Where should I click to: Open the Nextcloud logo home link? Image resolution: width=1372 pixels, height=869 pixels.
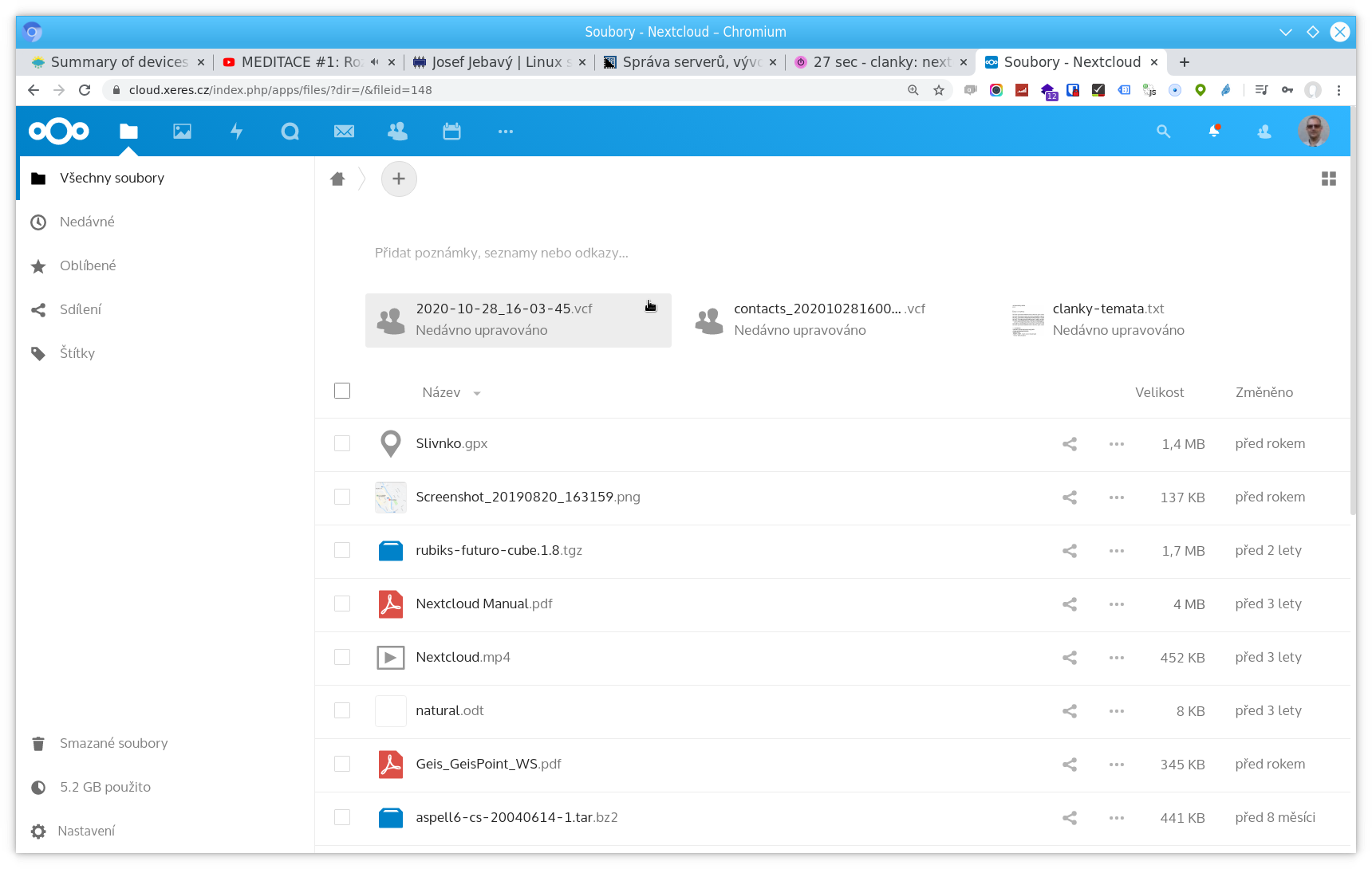click(59, 132)
